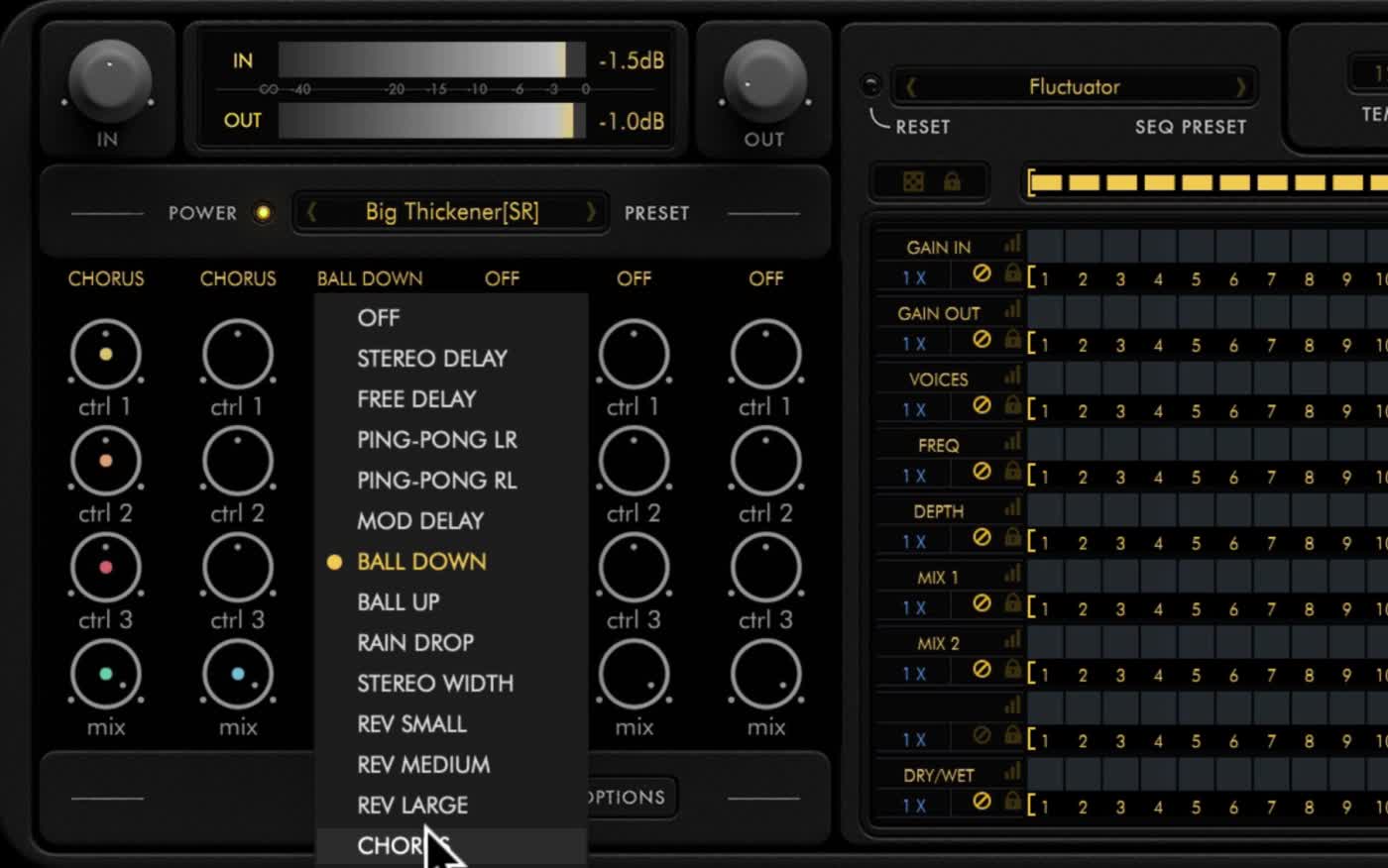Click the bypass icon in GAIN OUT row

982,340
